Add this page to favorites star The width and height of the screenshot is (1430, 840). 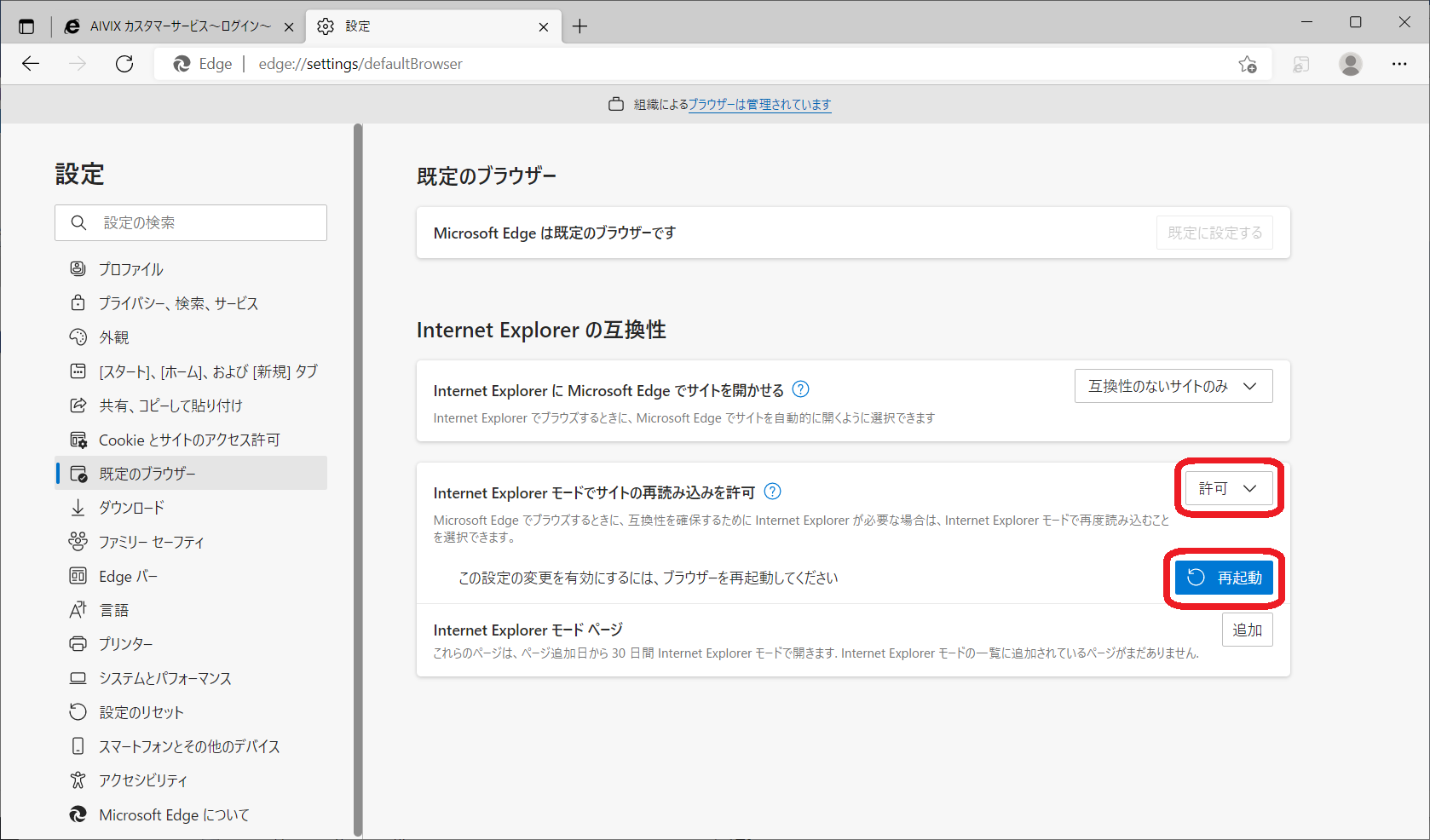click(1248, 64)
